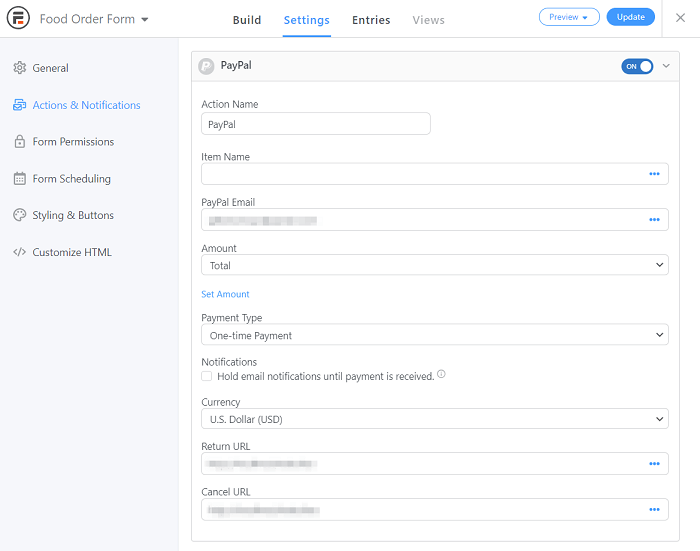Screen dimensions: 700x551
Task: Close the form editor with X
Action: point(680,18)
